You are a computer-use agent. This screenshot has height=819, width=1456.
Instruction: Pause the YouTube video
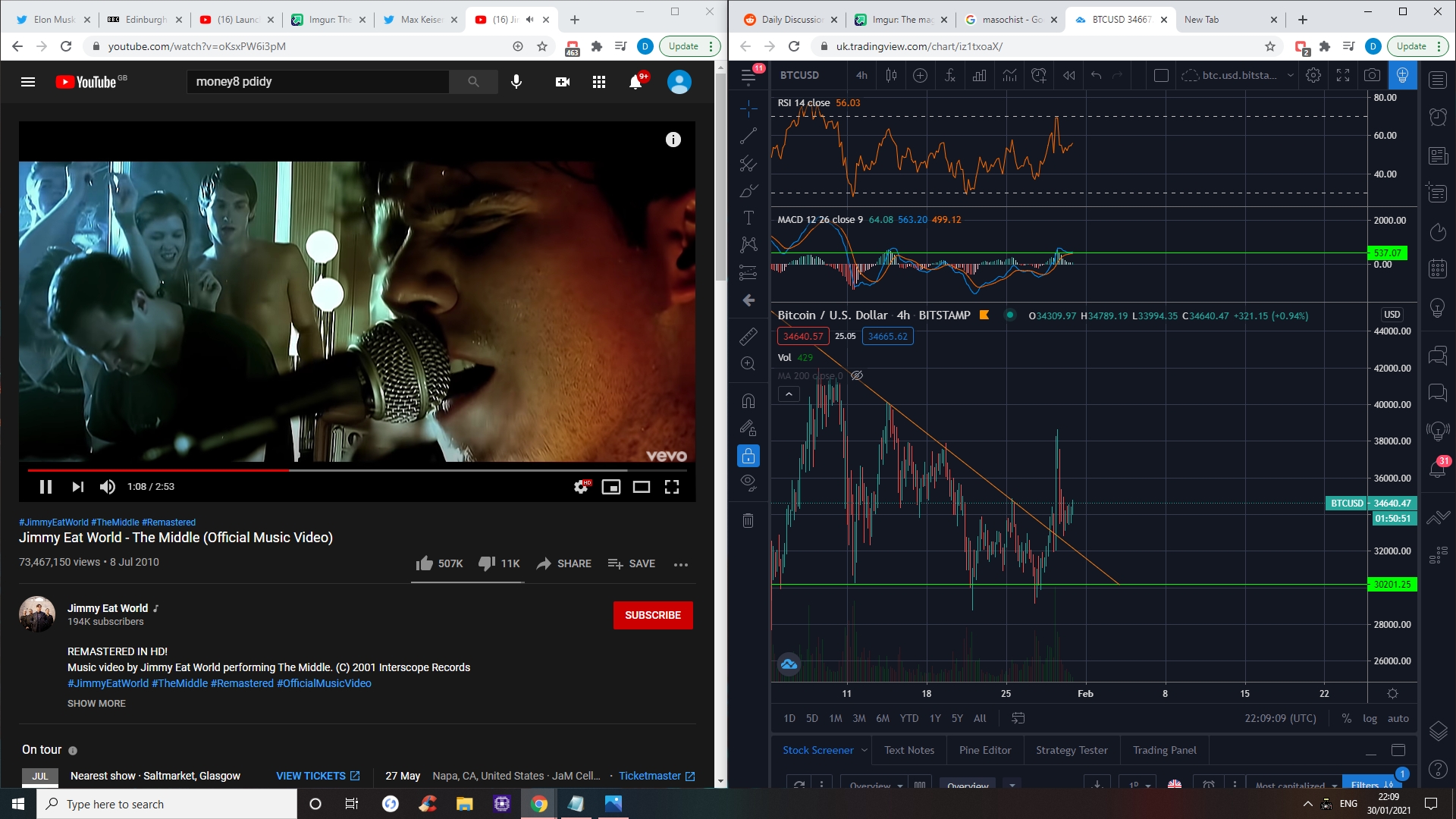[x=45, y=487]
